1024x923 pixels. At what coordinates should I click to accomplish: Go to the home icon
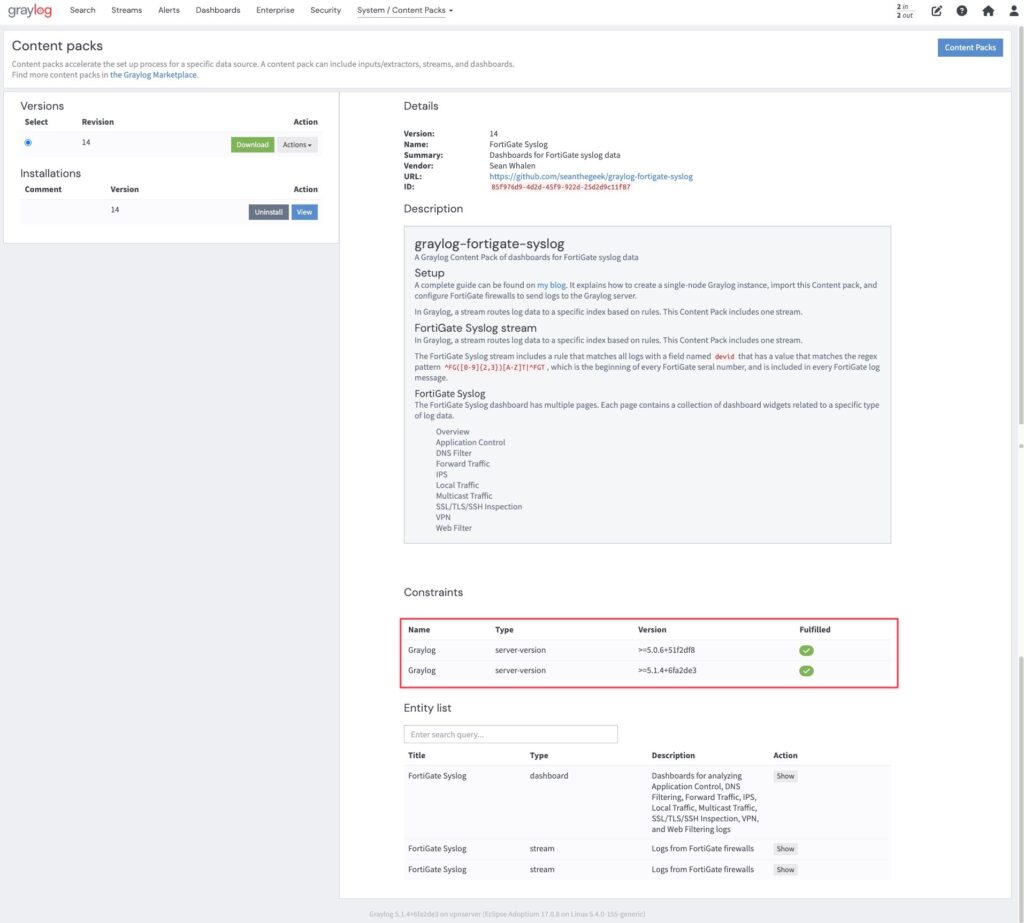987,10
